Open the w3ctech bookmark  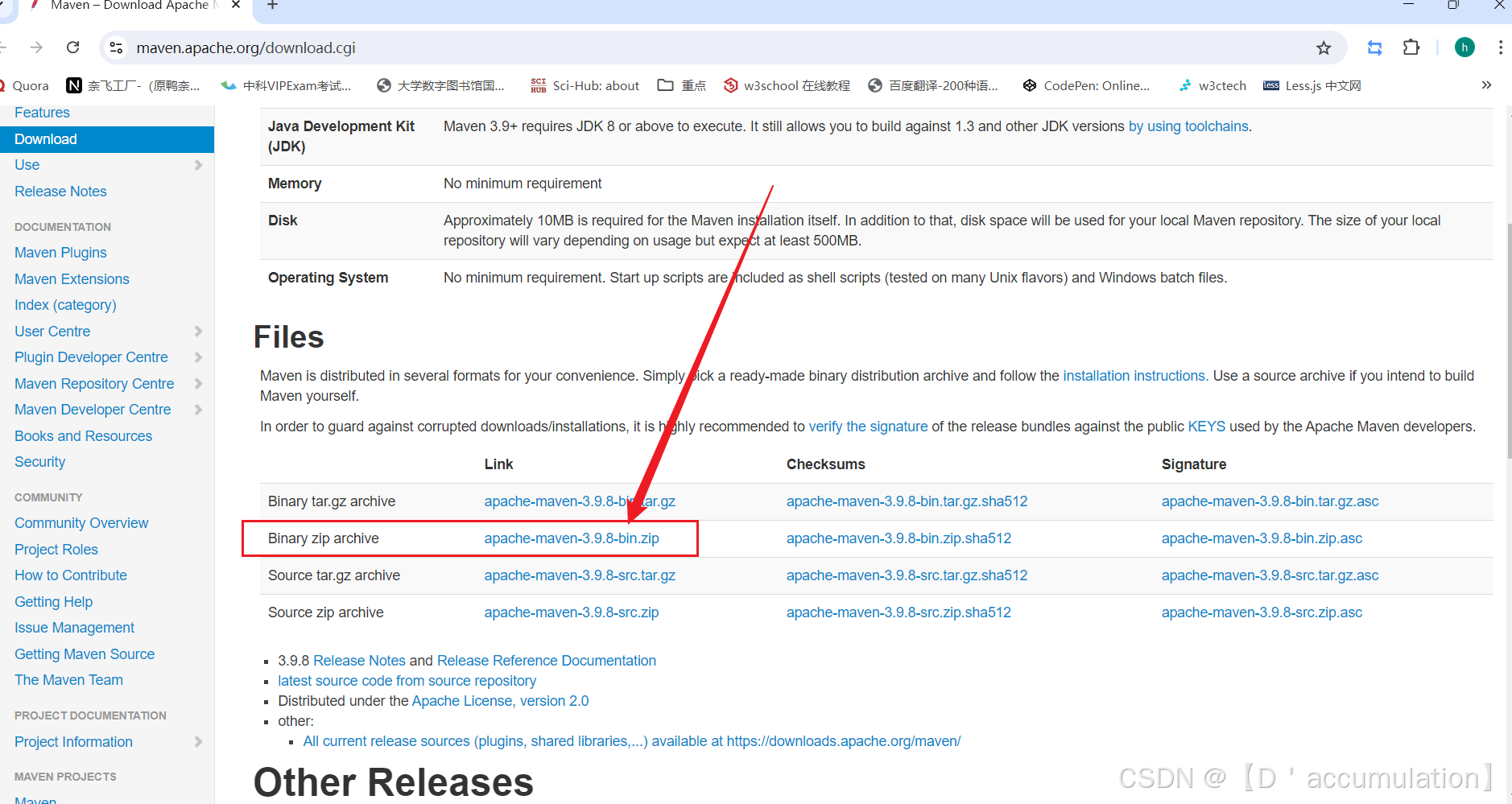point(1212,85)
